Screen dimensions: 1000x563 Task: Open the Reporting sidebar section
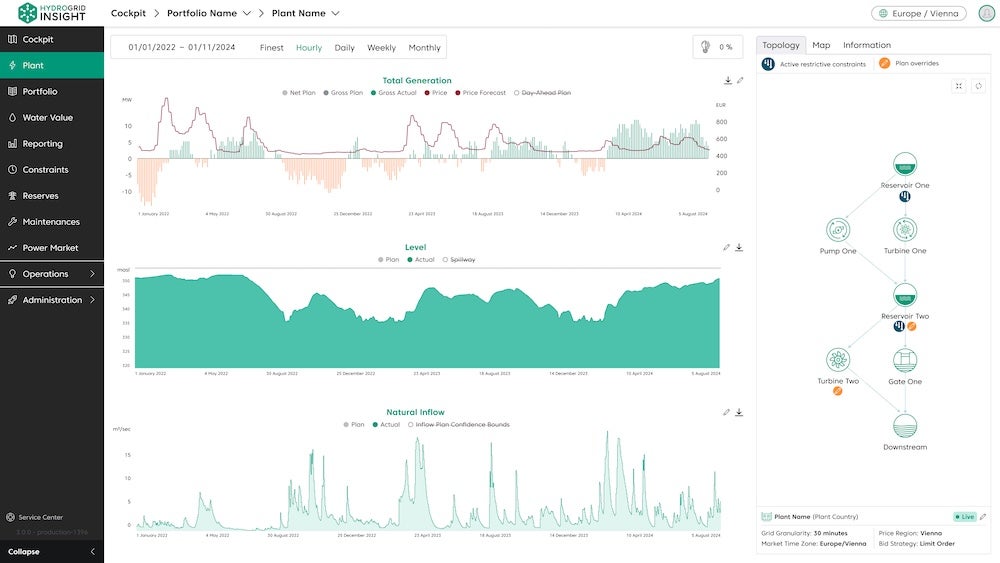(x=52, y=143)
